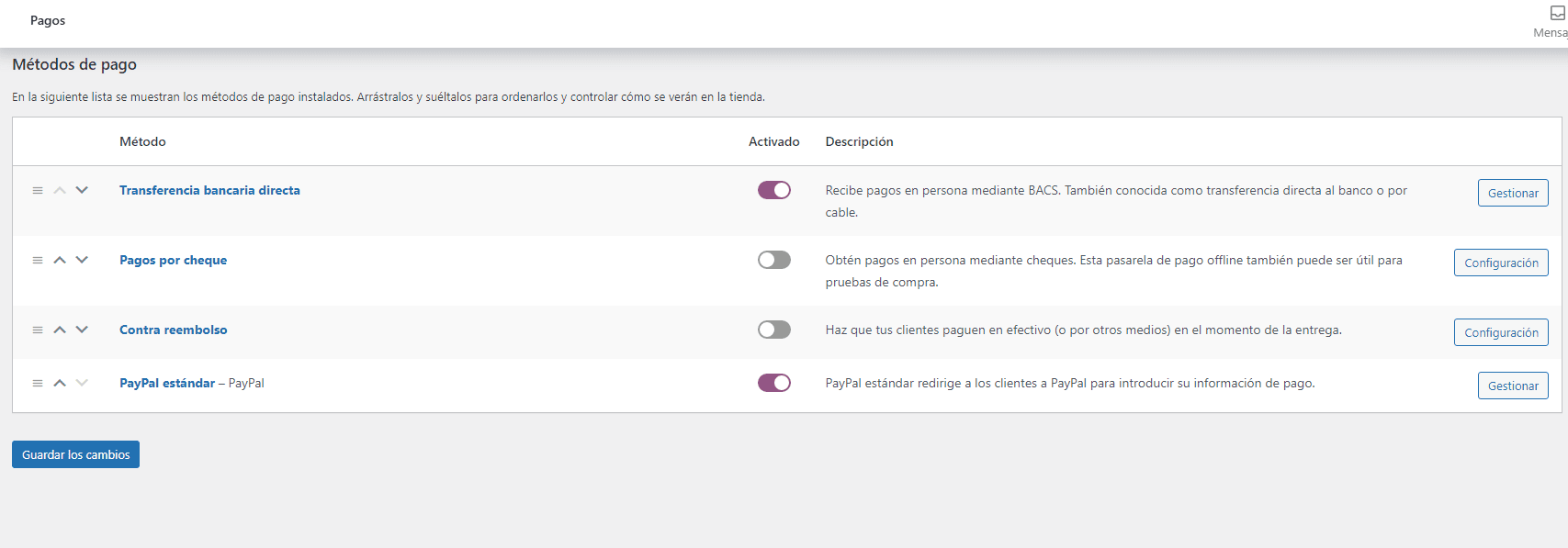1568x548 pixels.
Task: Save changes with Guardar los cambios
Action: pos(75,454)
